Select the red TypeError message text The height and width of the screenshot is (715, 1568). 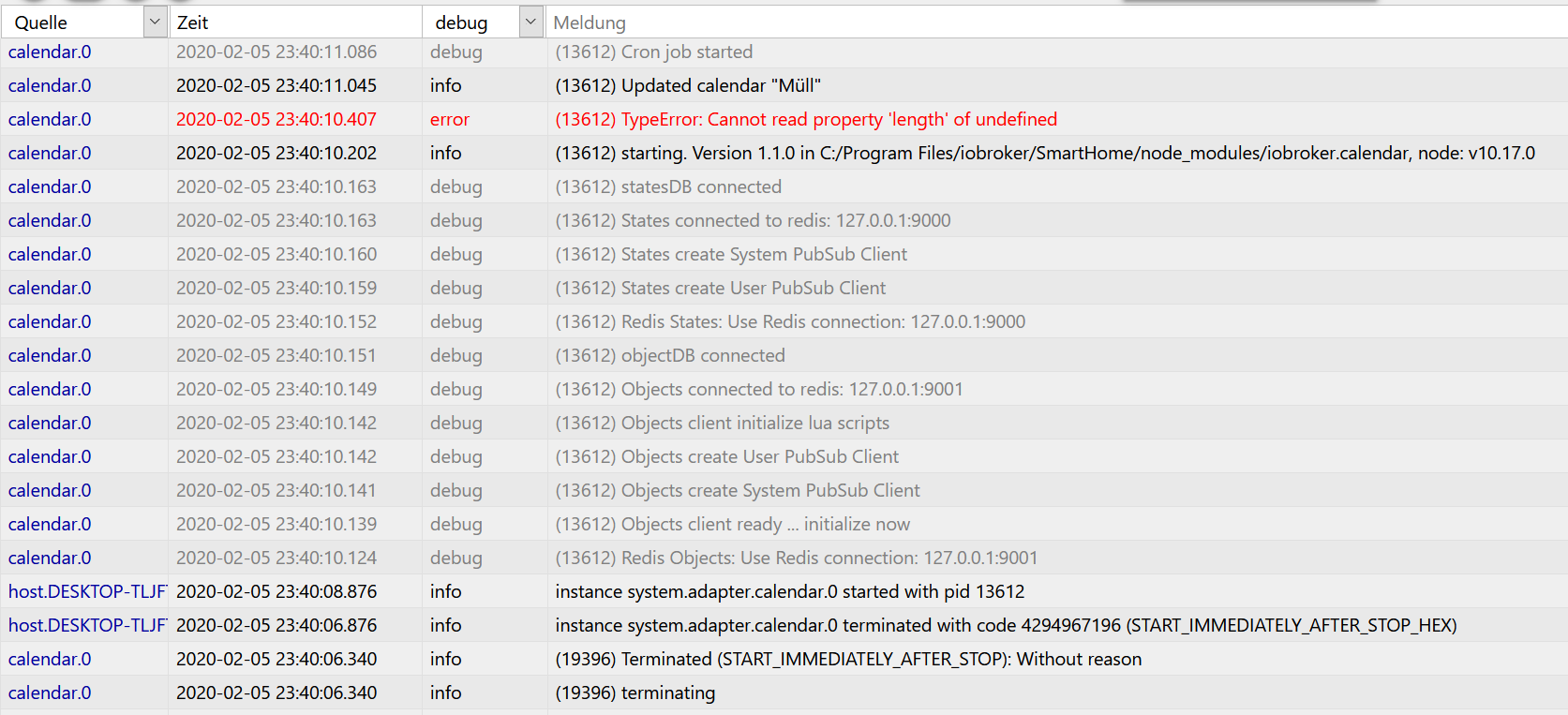[x=806, y=119]
